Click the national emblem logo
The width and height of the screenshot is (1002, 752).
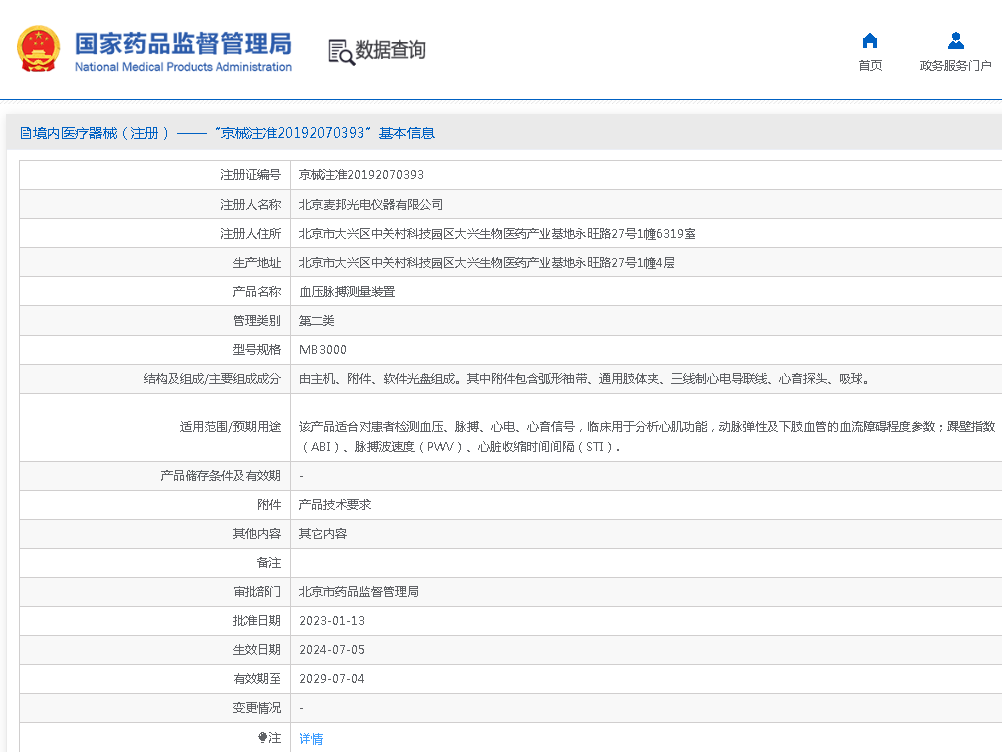point(38,49)
